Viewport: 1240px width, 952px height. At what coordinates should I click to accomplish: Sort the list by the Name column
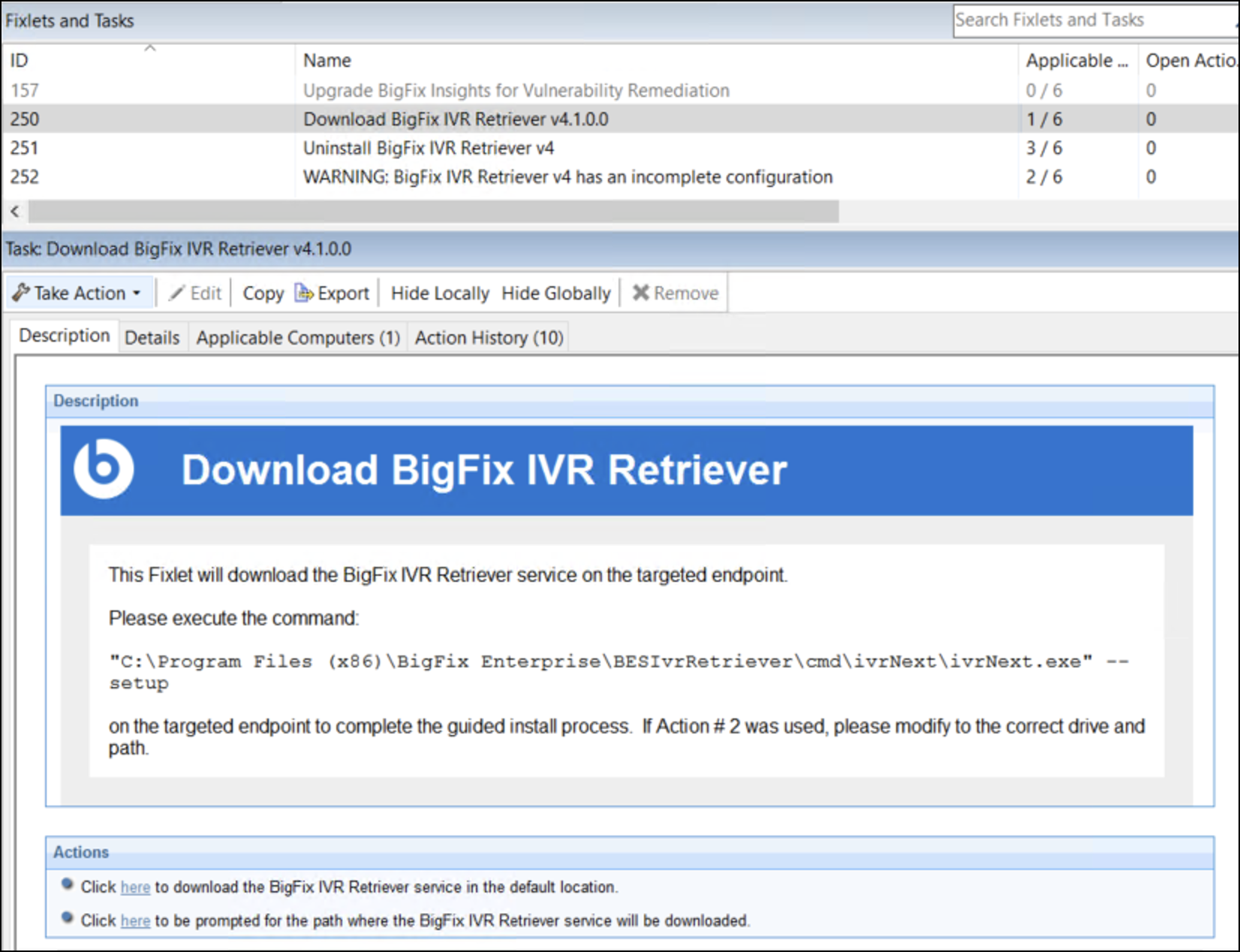pos(657,60)
